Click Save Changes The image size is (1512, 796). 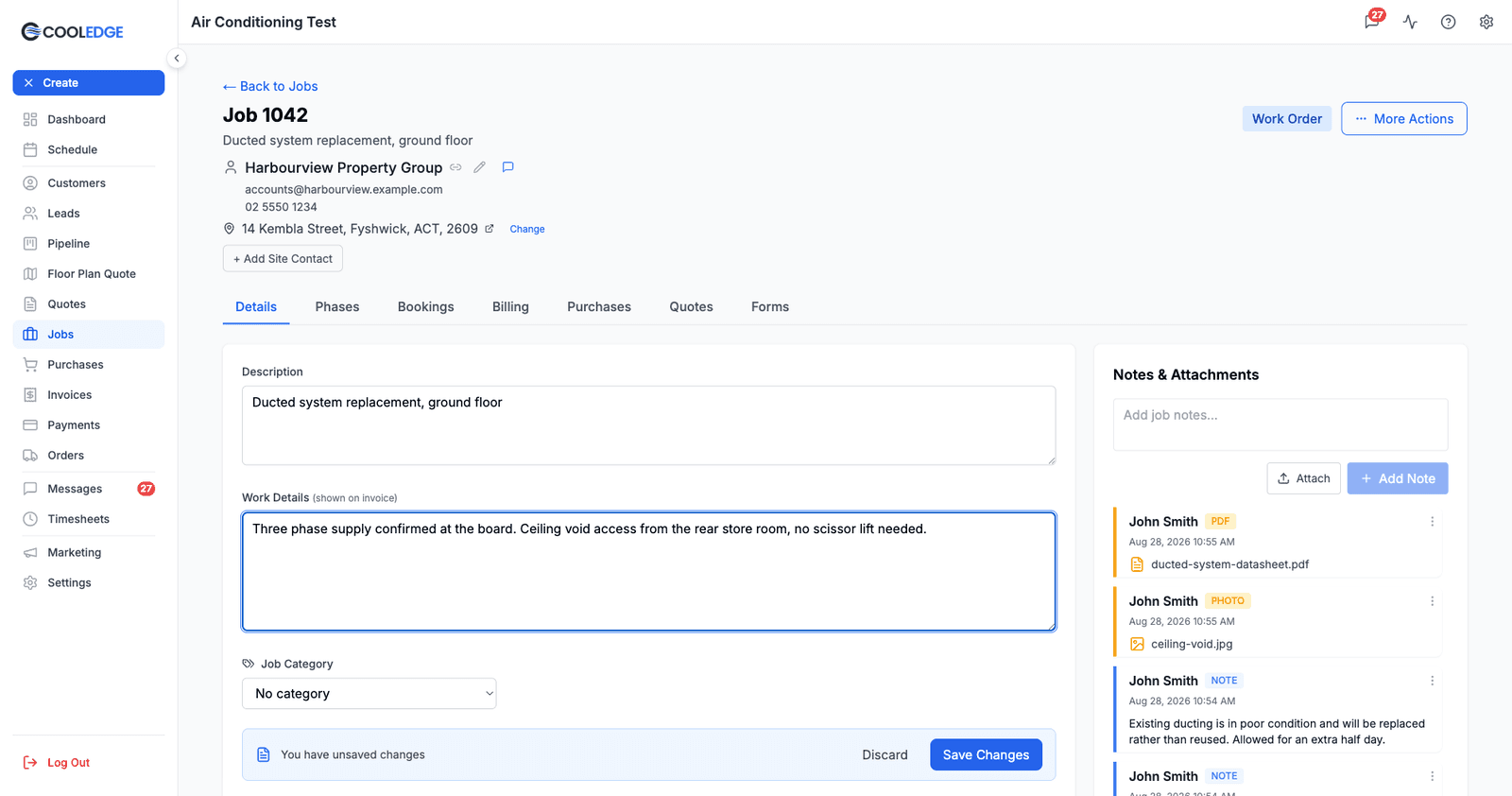986,754
